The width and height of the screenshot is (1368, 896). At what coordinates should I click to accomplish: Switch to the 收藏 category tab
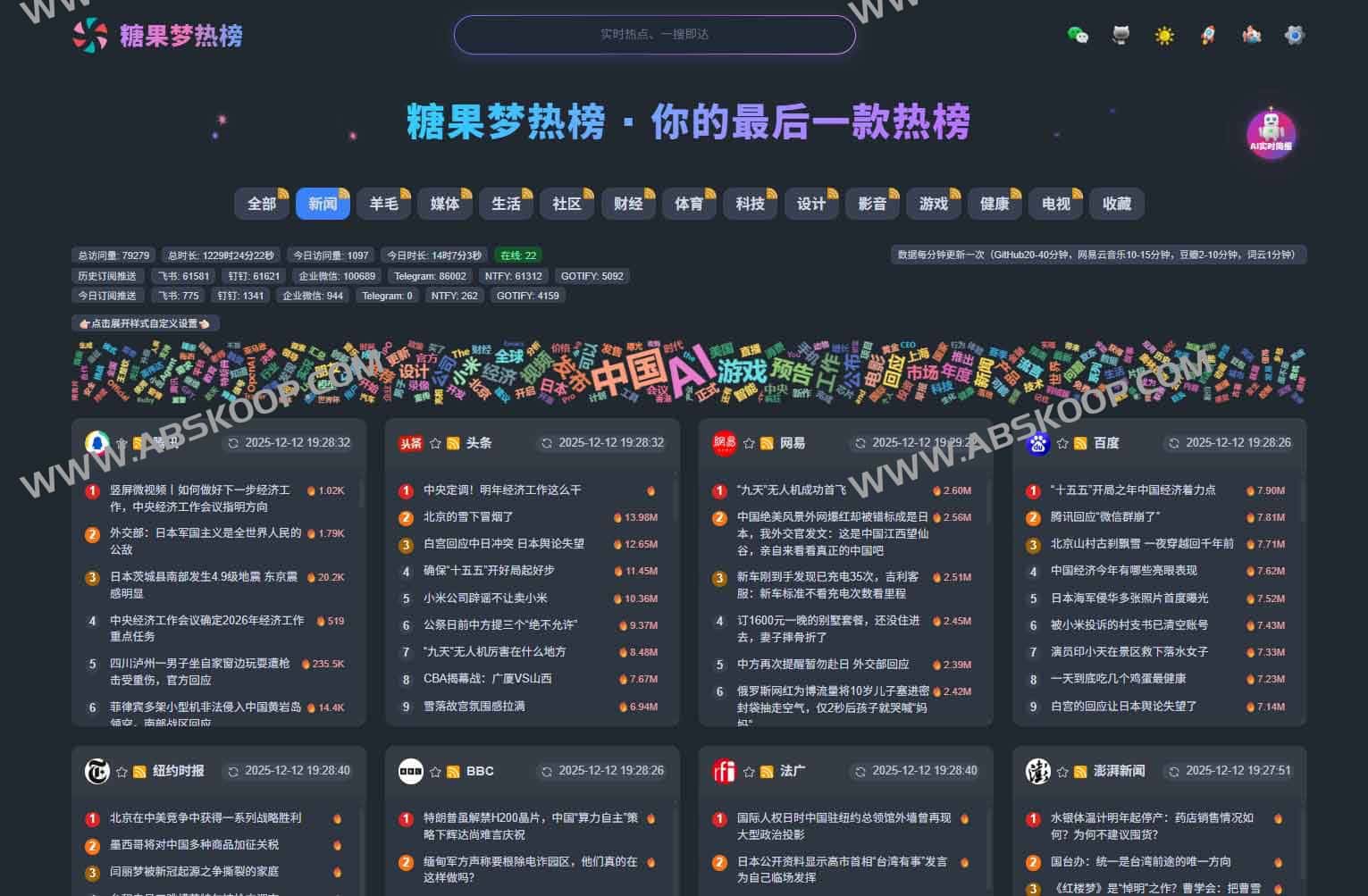tap(1117, 204)
